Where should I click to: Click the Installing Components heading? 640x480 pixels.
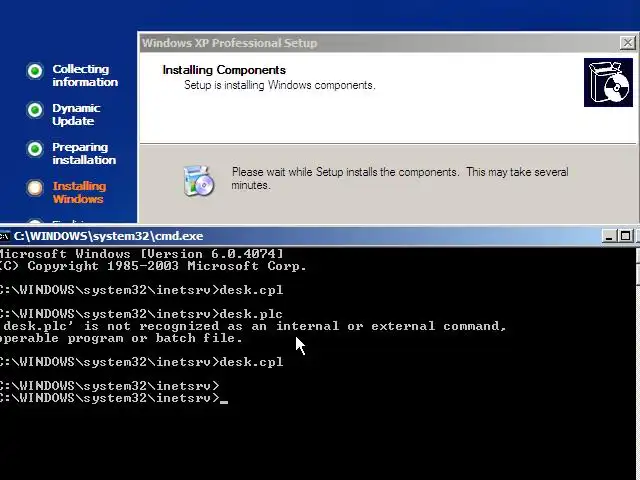(x=224, y=70)
